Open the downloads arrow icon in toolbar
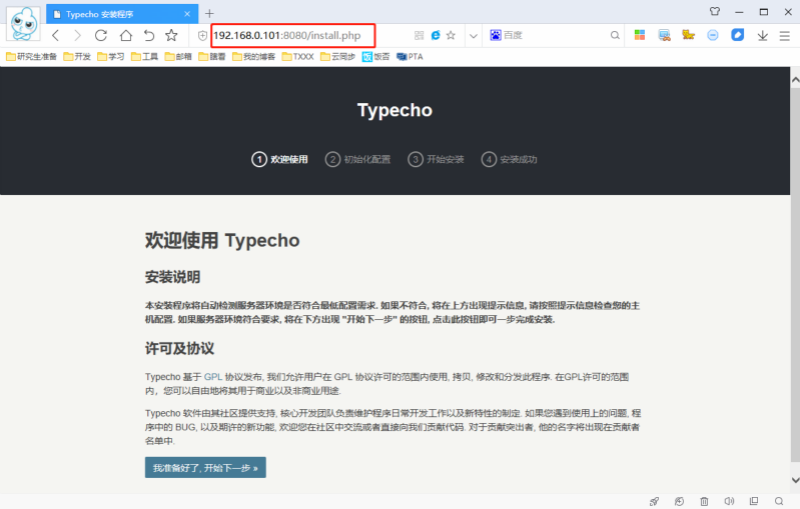The image size is (800, 509). [x=762, y=35]
